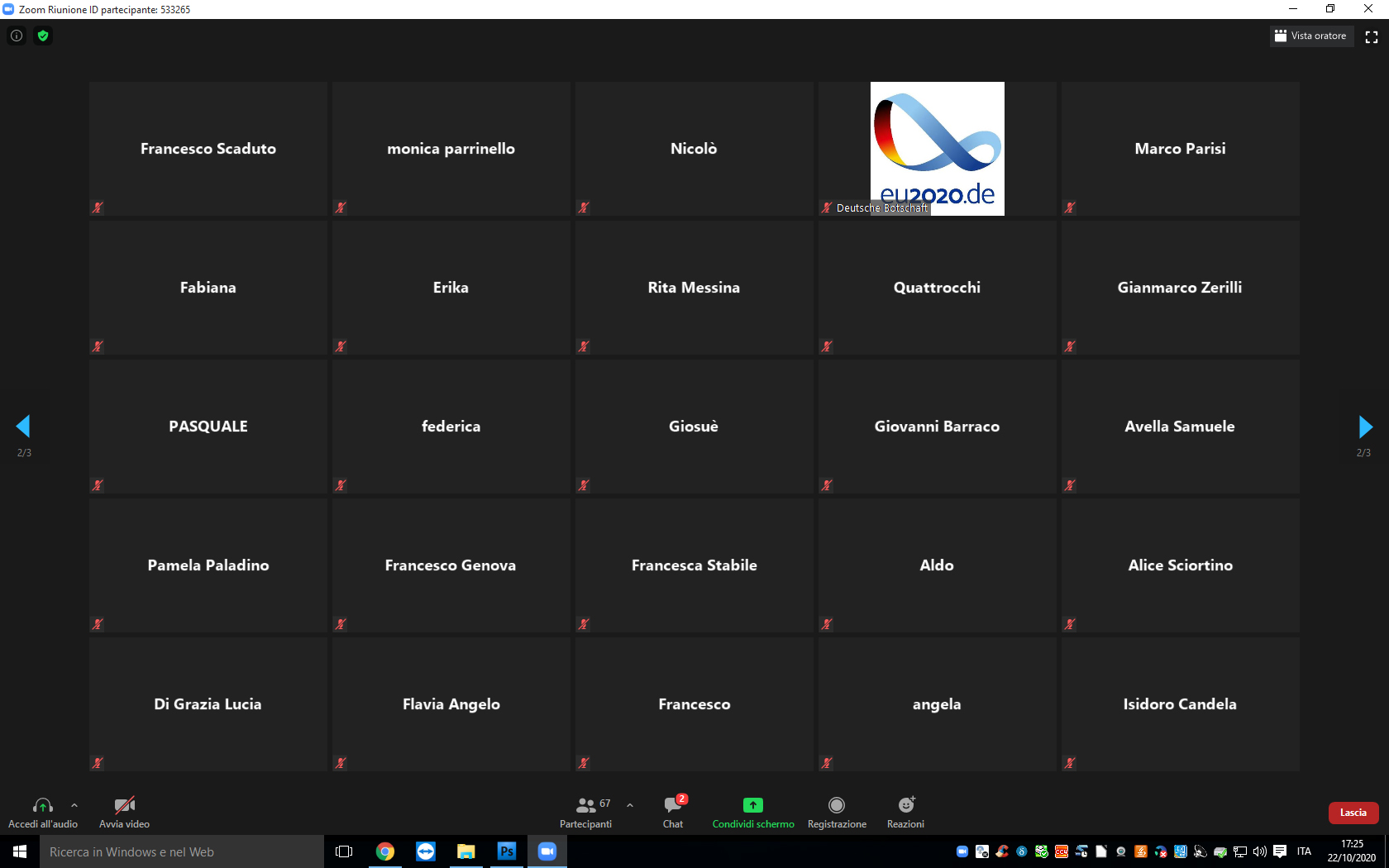The width and height of the screenshot is (1389, 868).
Task: Go to the next gallery page
Action: pos(1366,427)
